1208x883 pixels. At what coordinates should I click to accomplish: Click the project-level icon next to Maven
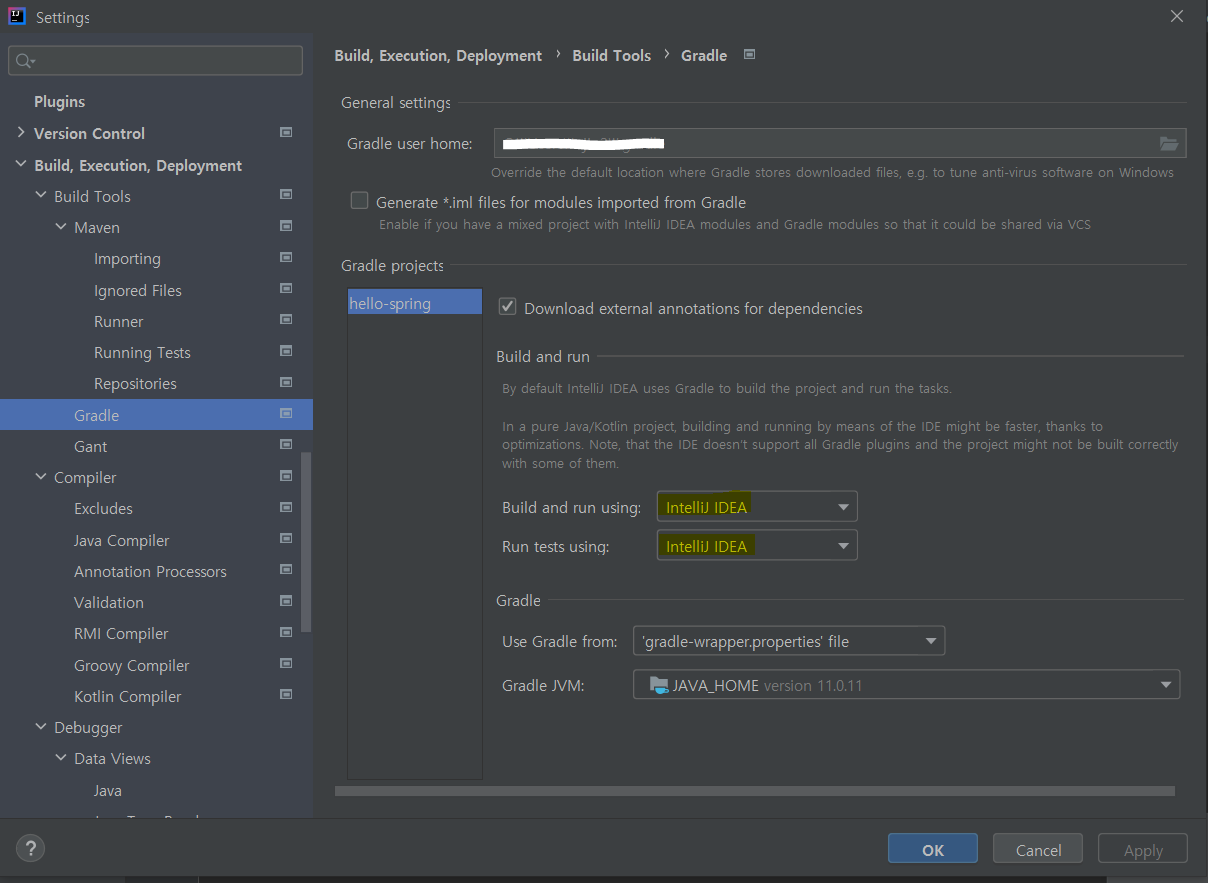tap(286, 226)
